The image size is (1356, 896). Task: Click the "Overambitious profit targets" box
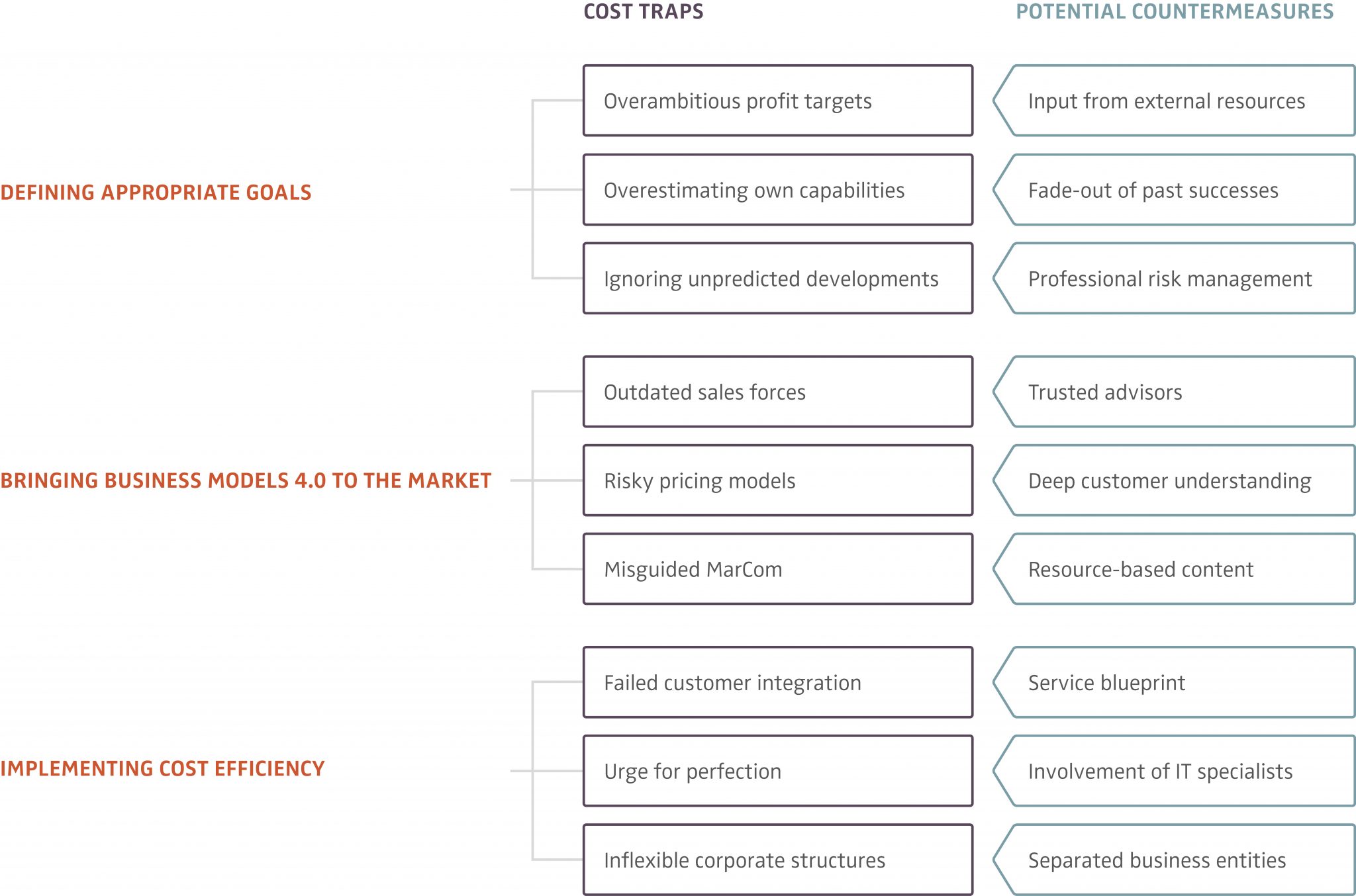pos(777,101)
